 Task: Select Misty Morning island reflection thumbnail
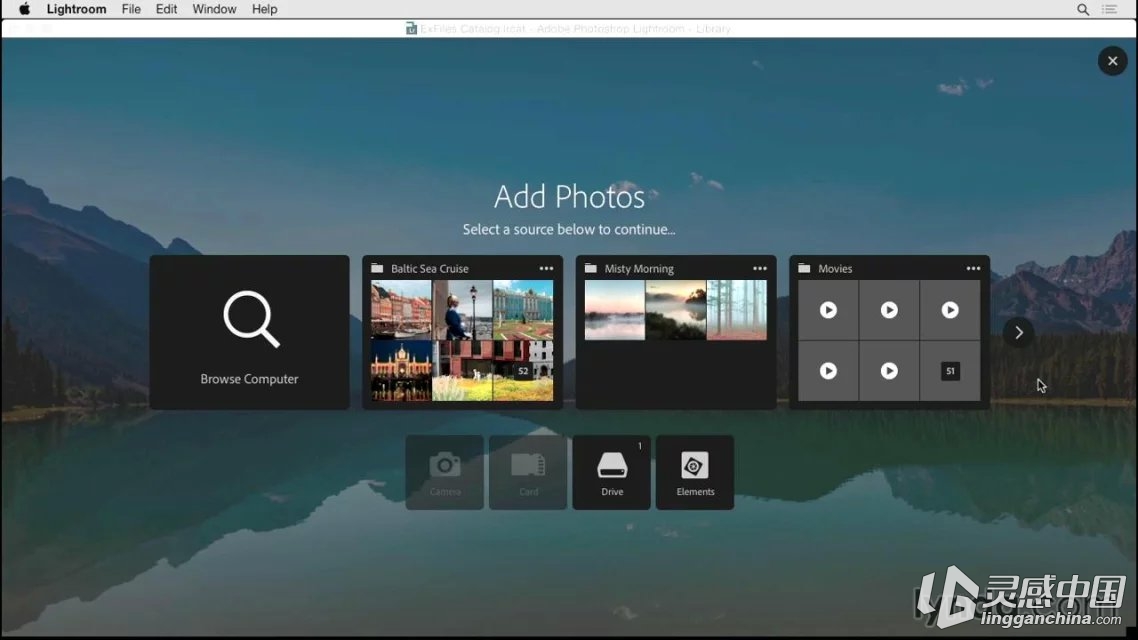tap(676, 311)
